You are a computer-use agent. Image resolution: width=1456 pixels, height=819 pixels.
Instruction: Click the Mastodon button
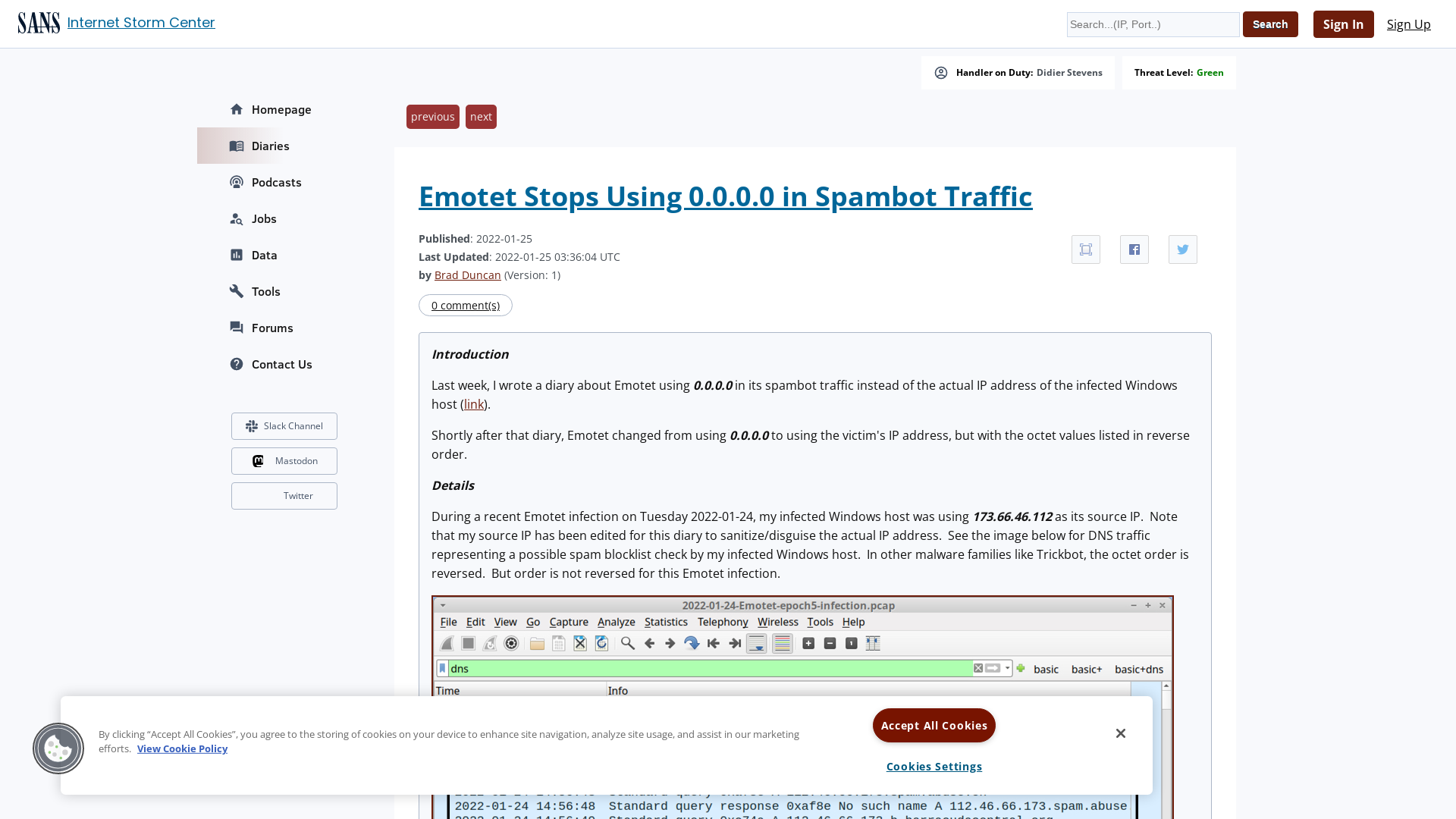(284, 461)
